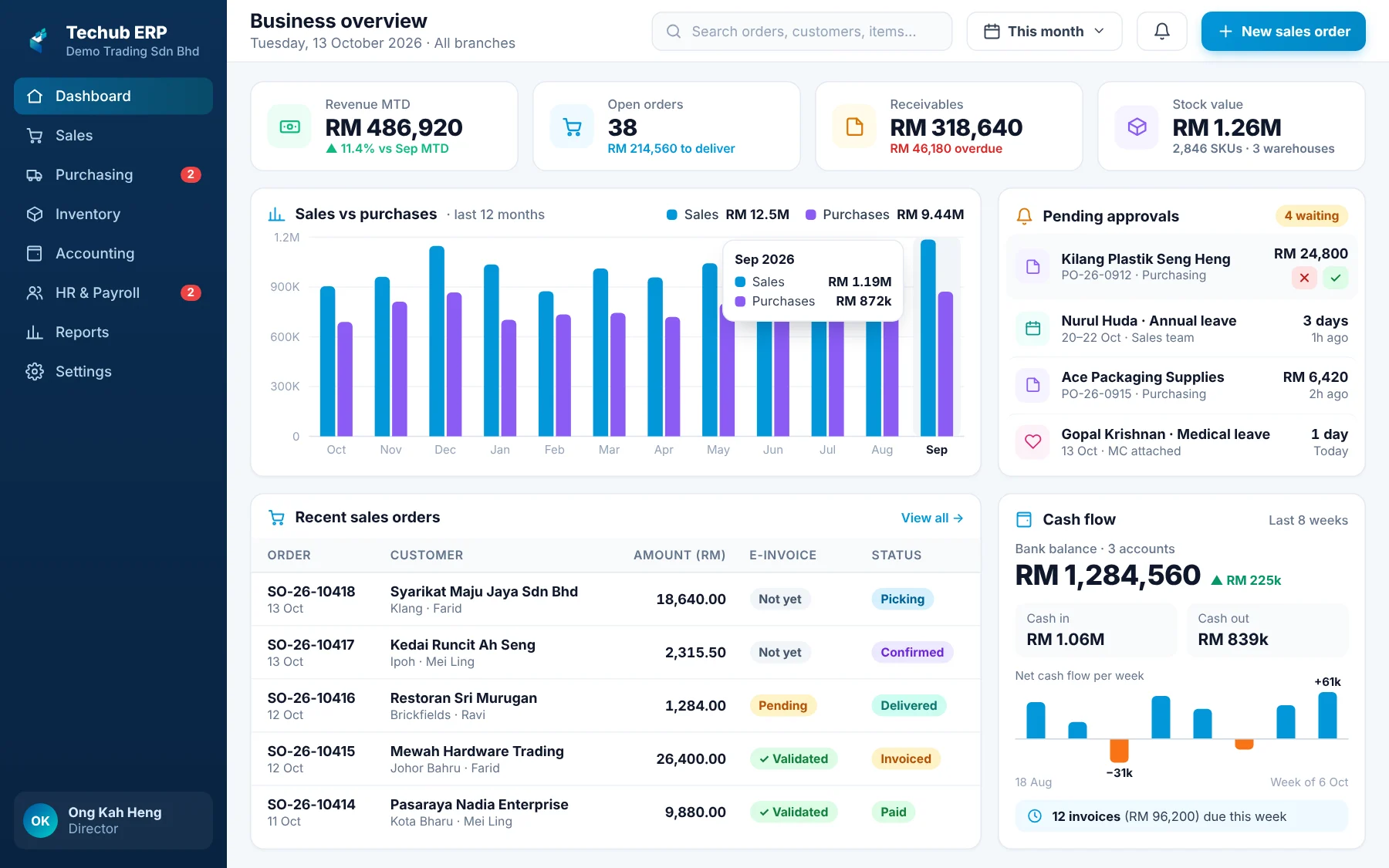
Task: Create a New sales order
Action: point(1283,32)
